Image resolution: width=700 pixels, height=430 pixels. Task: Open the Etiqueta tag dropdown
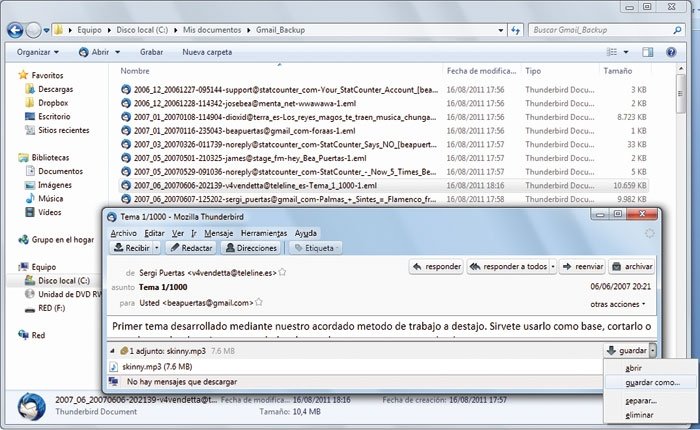coord(316,248)
